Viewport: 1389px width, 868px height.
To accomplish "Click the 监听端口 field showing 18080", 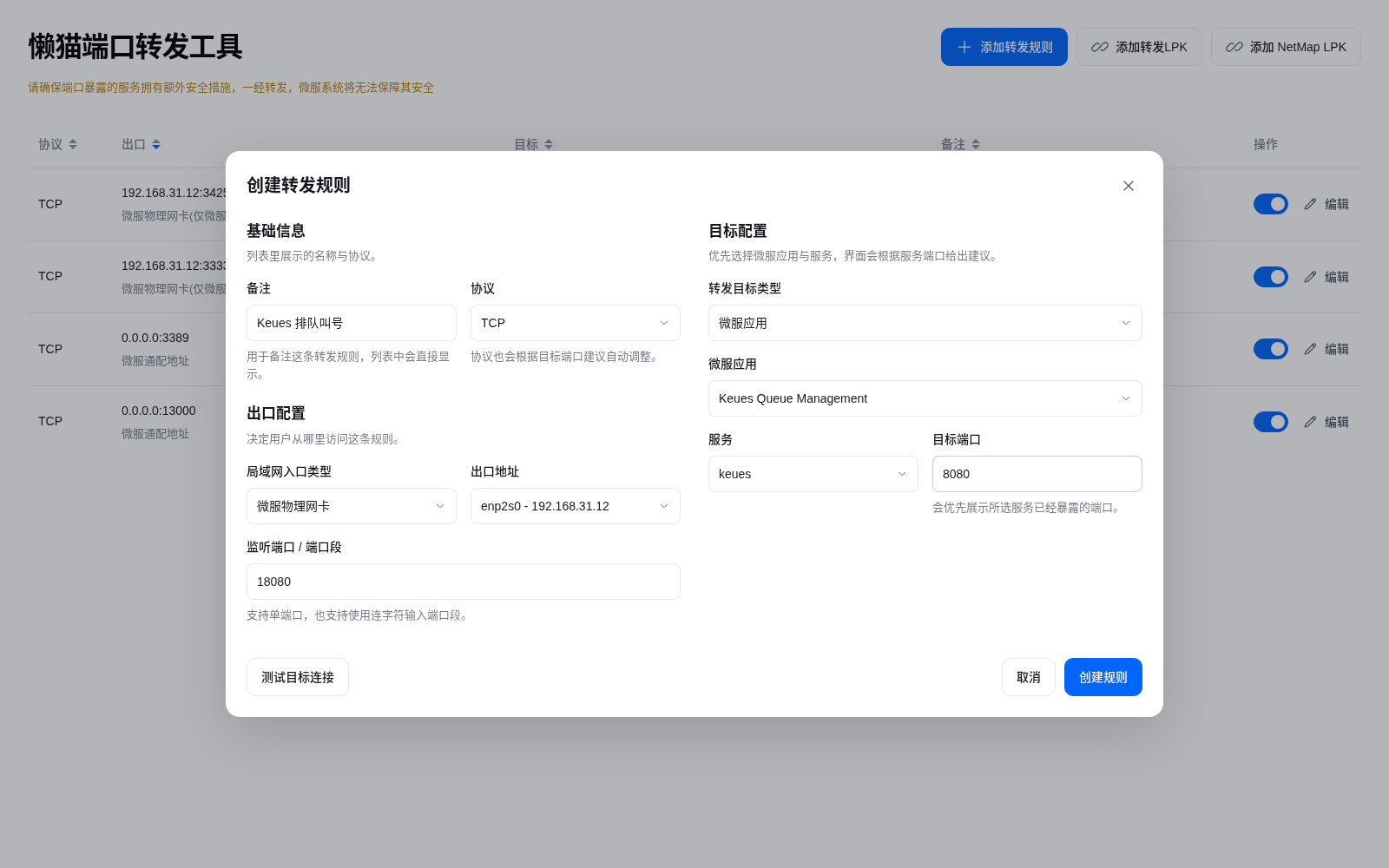I will click(464, 582).
